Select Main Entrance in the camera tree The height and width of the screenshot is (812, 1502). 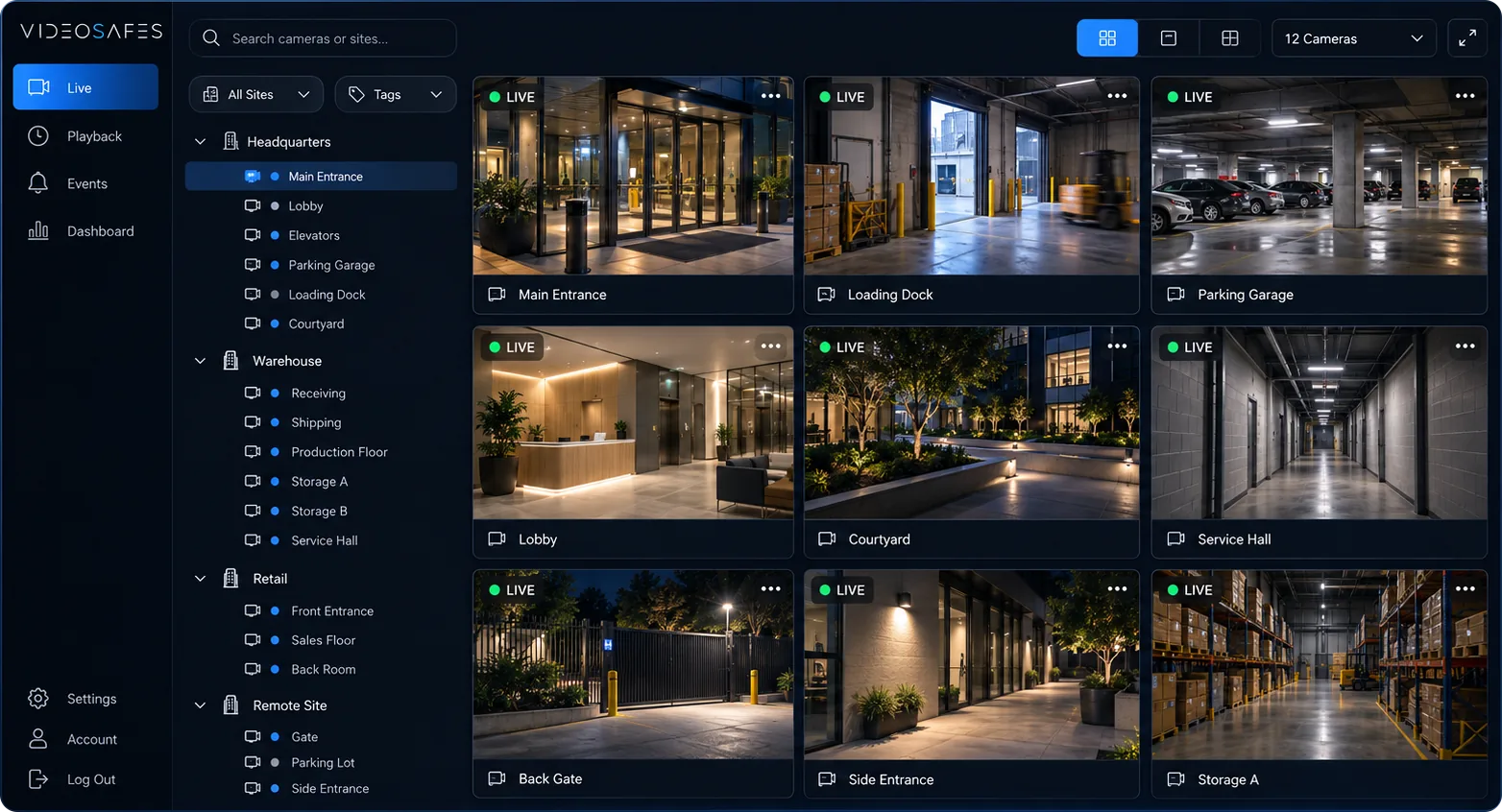click(321, 177)
